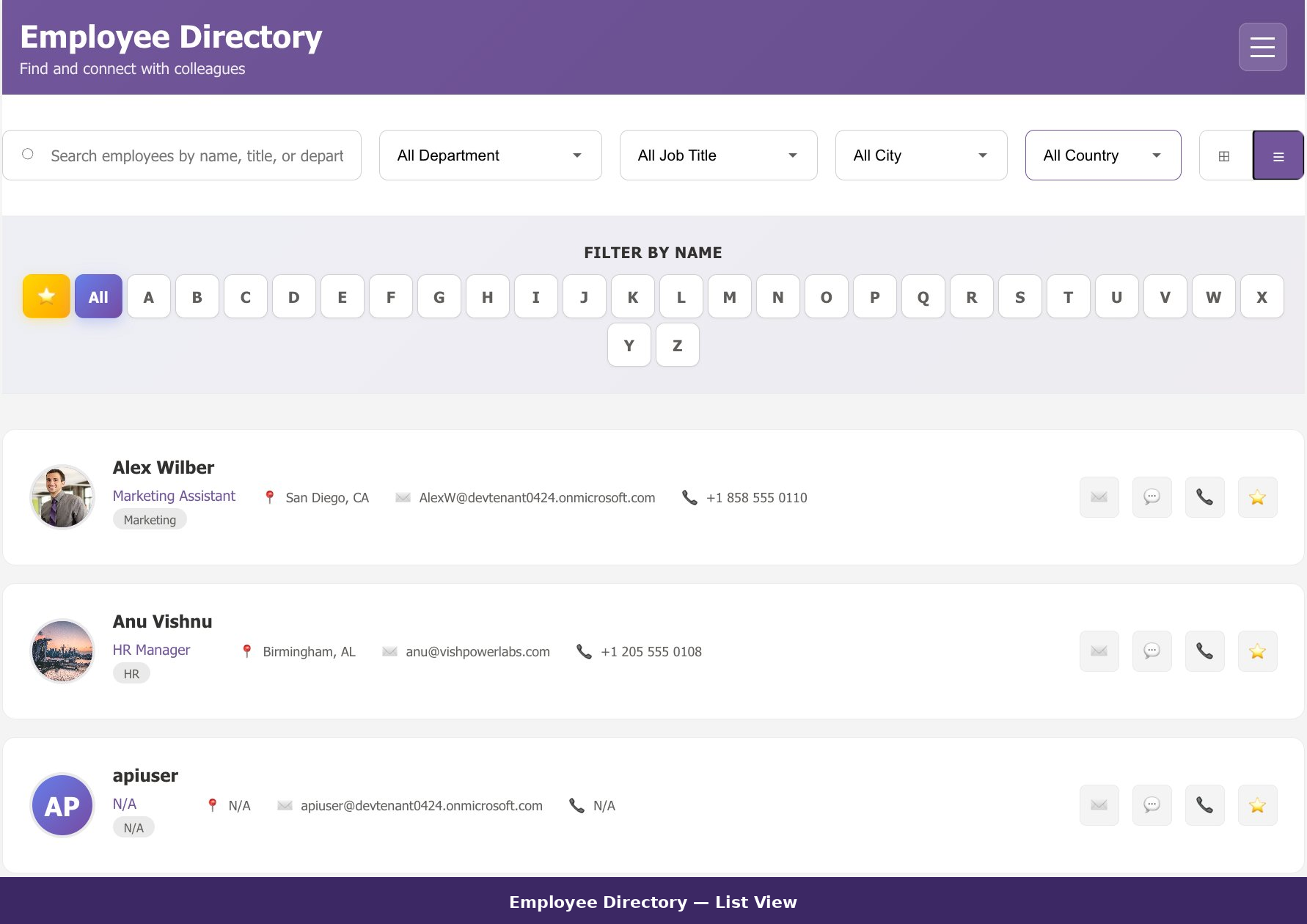This screenshot has height=924, width=1307.
Task: Open Alex Wilber's profile photo
Action: coord(62,497)
